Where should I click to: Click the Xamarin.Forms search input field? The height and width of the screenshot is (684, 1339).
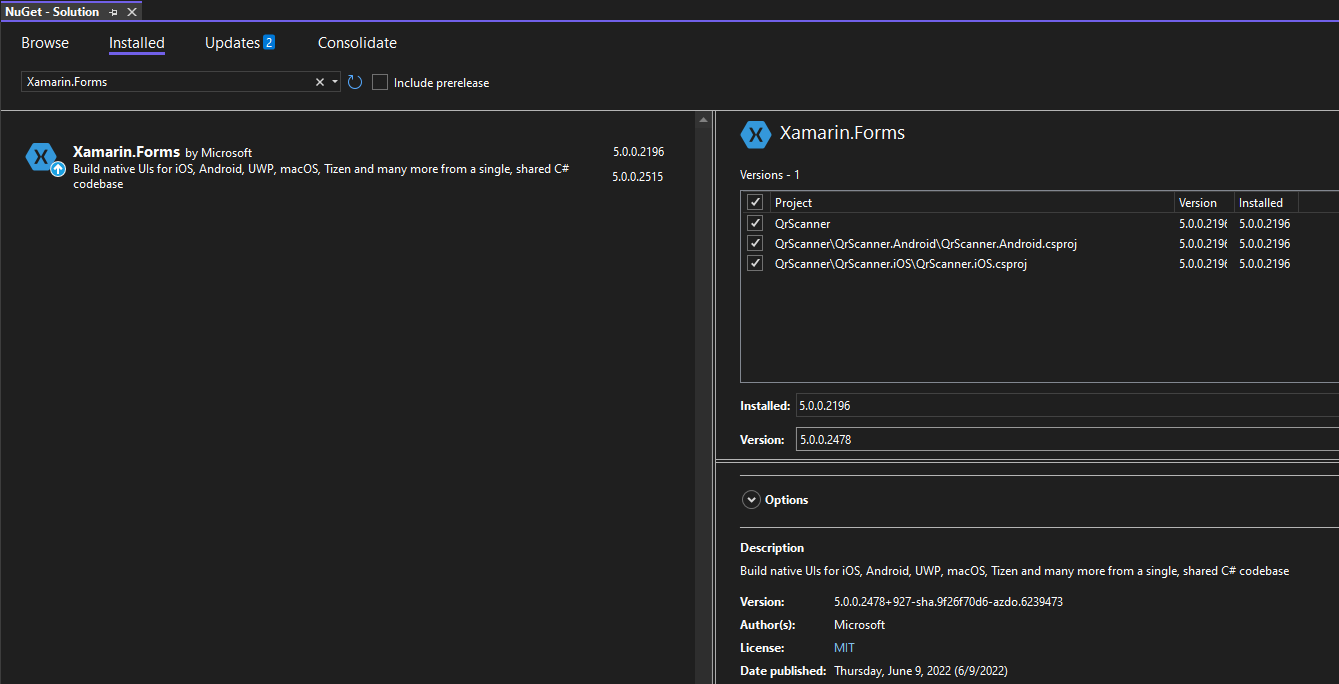tap(165, 82)
